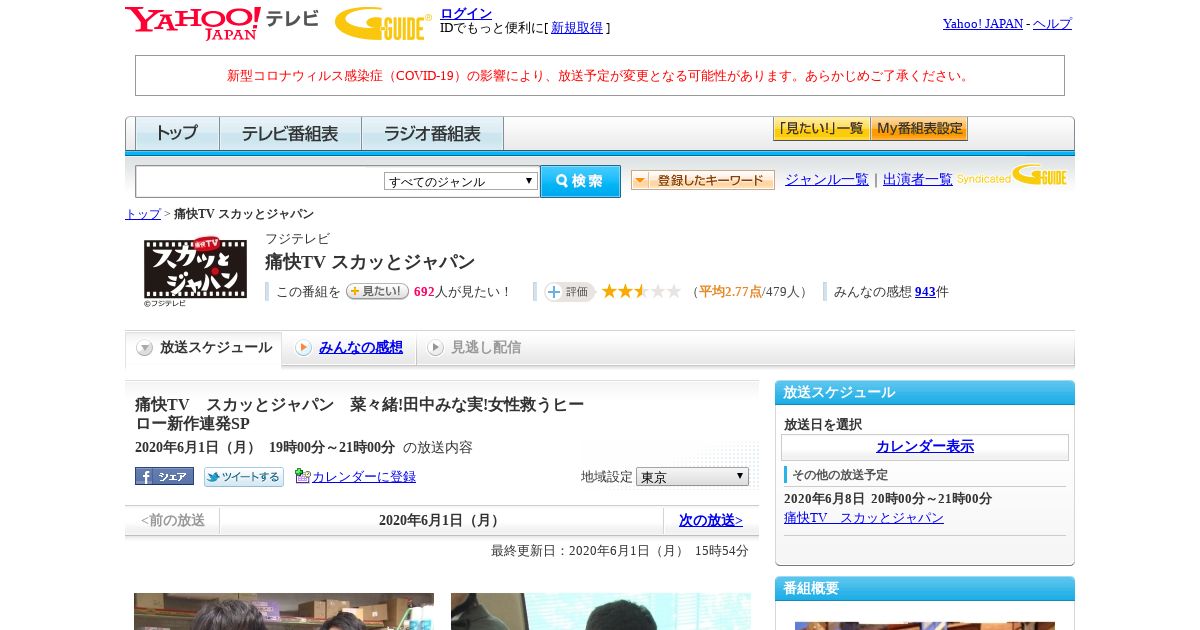
Task: Open the Yahoo! JAPAN link at top right
Action: click(x=982, y=23)
